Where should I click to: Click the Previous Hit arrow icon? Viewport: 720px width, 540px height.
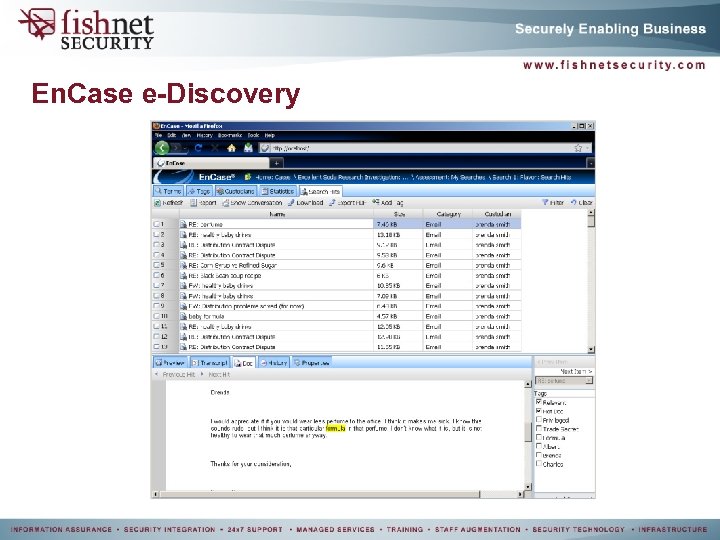click(157, 374)
